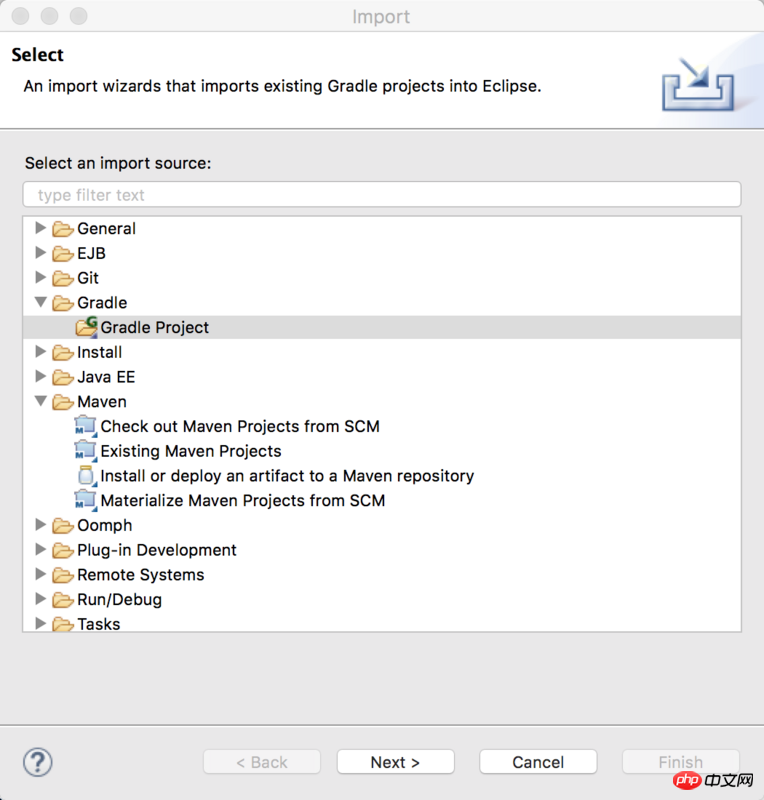Click the Existing Maven Projects icon
Image resolution: width=764 pixels, height=800 pixels.
86,451
